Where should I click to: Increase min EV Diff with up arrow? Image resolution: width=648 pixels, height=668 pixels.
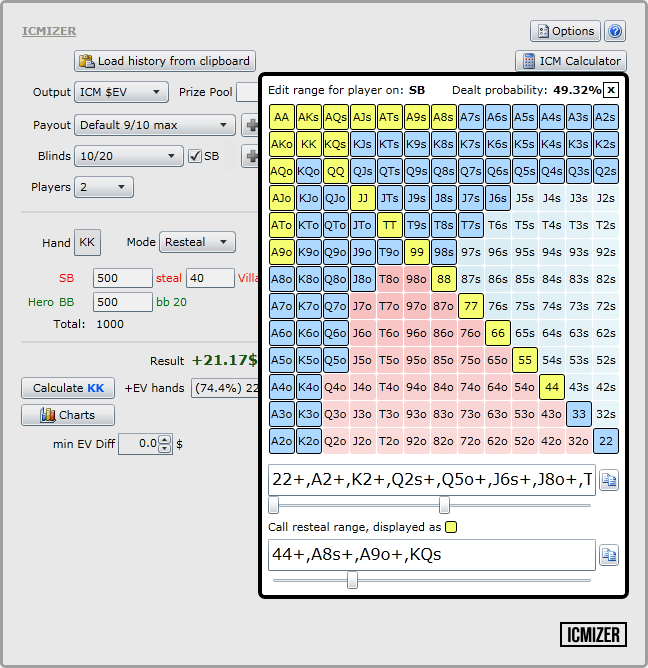tap(164, 440)
